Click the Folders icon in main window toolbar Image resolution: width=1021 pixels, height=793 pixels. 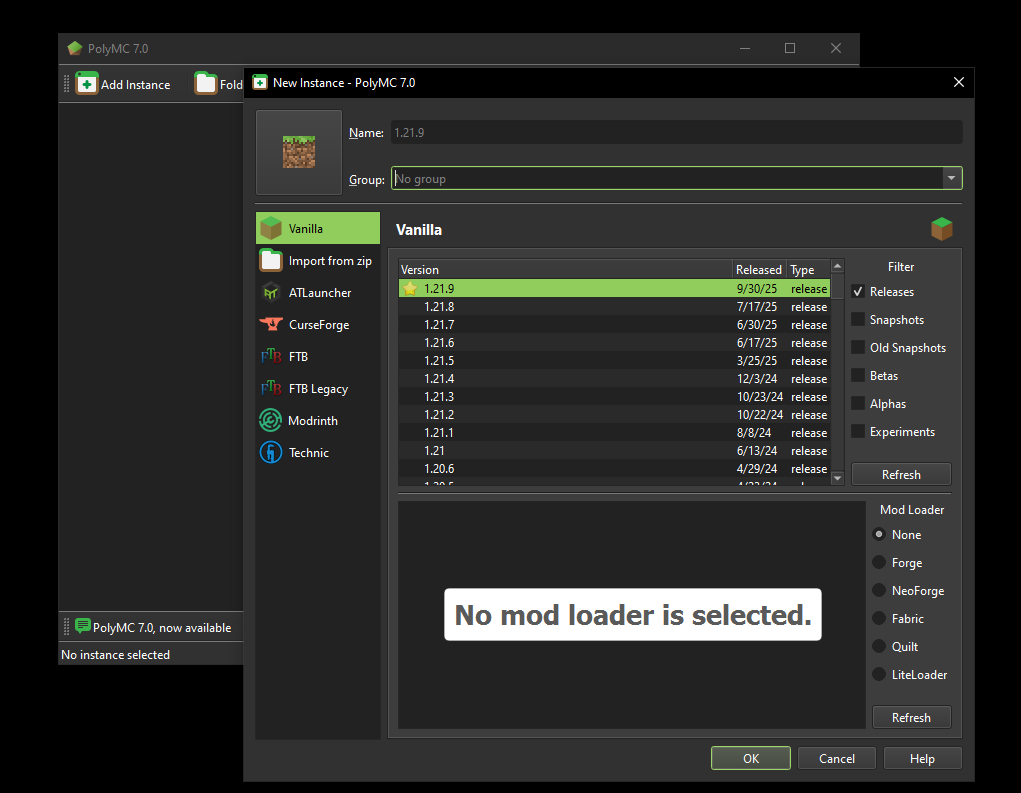(x=206, y=84)
